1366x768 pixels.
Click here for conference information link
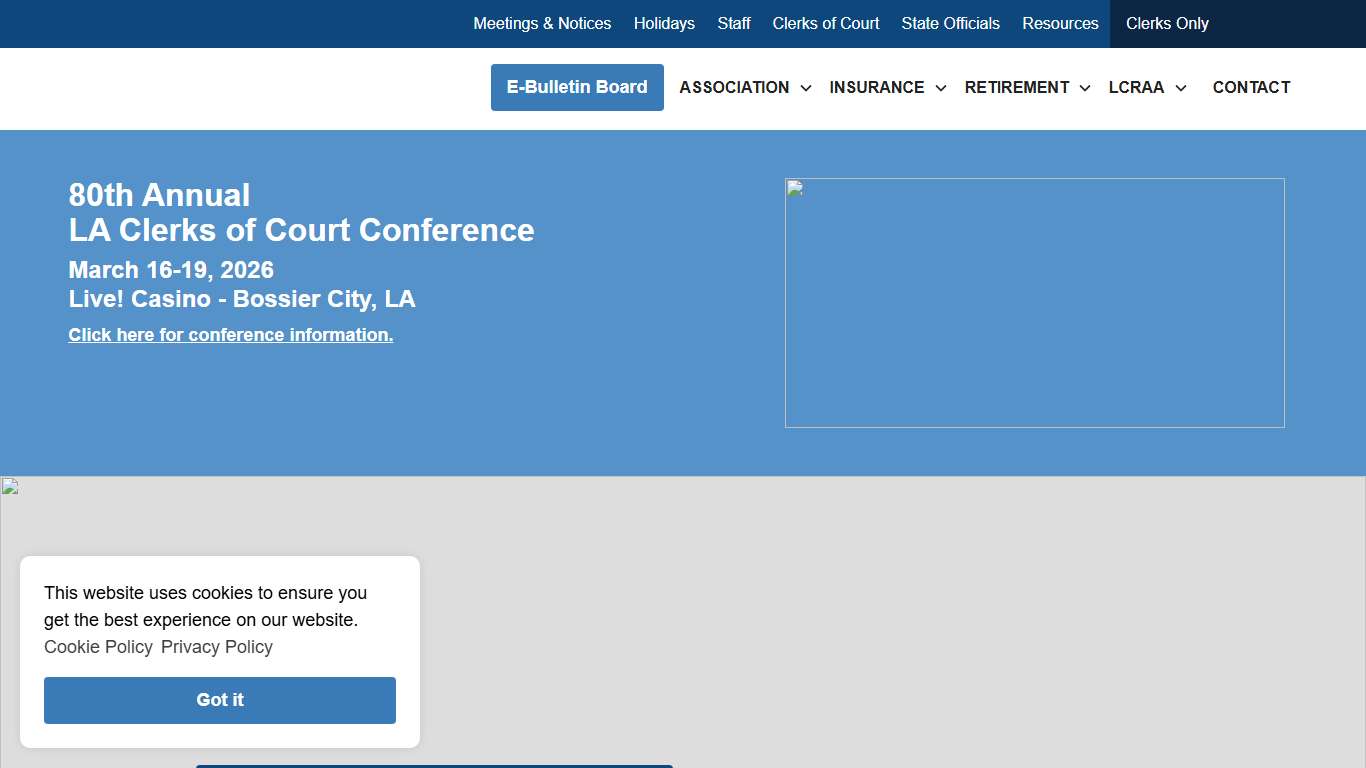click(x=230, y=335)
